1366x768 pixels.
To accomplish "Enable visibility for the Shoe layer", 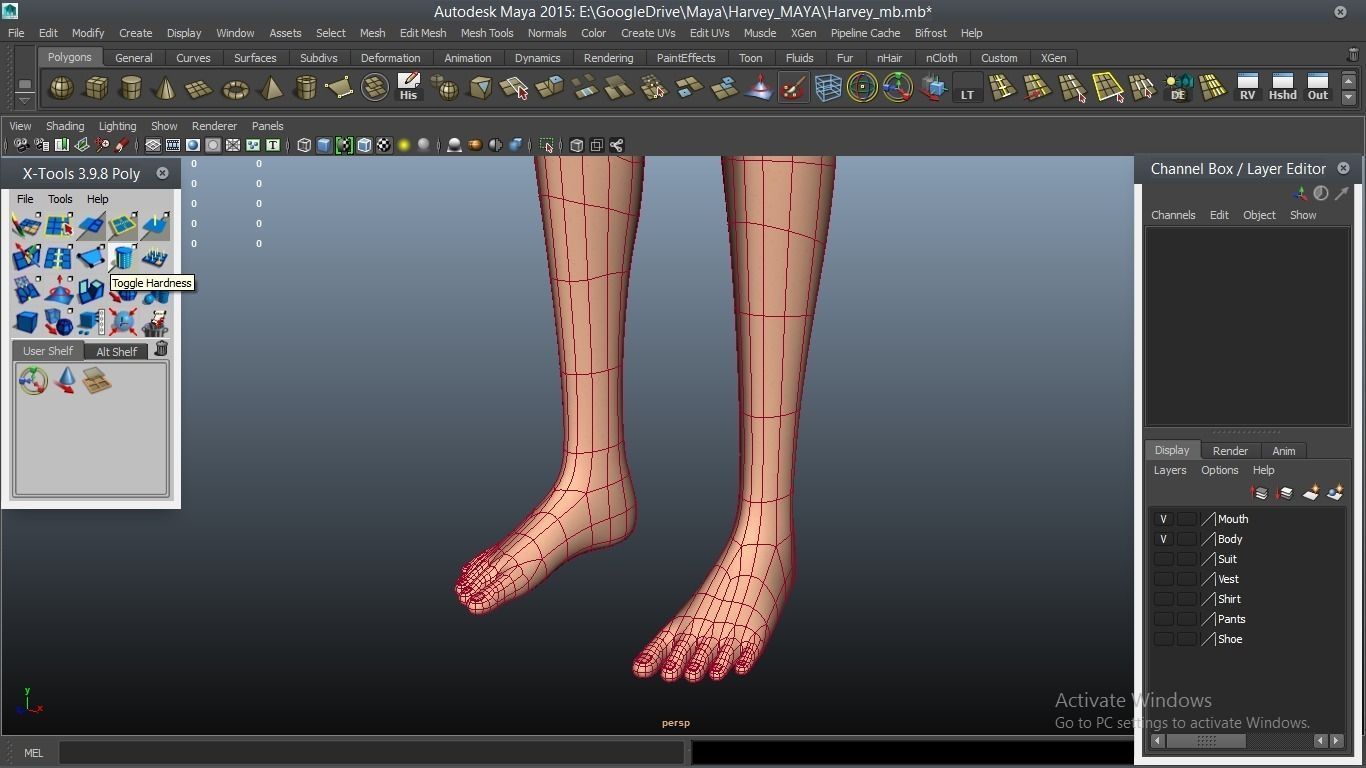I will pos(1163,639).
